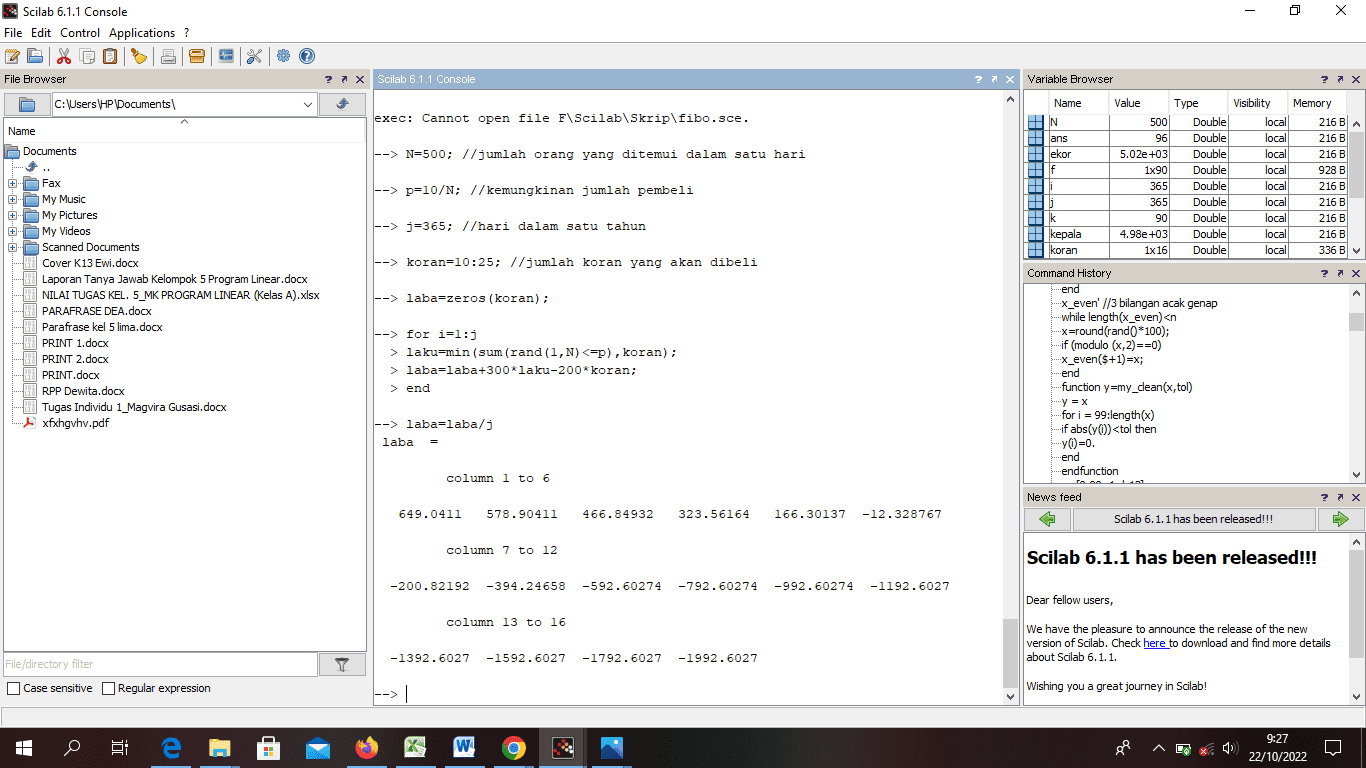Undock the News feed panel
1366x768 pixels.
[1341, 497]
